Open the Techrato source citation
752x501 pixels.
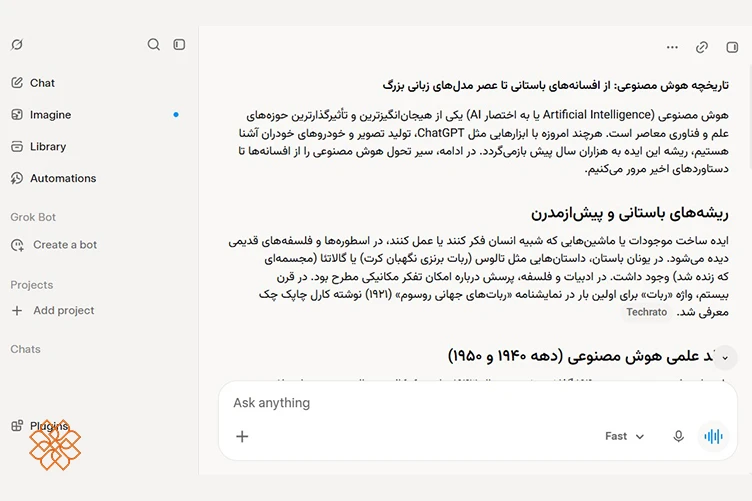pos(646,312)
